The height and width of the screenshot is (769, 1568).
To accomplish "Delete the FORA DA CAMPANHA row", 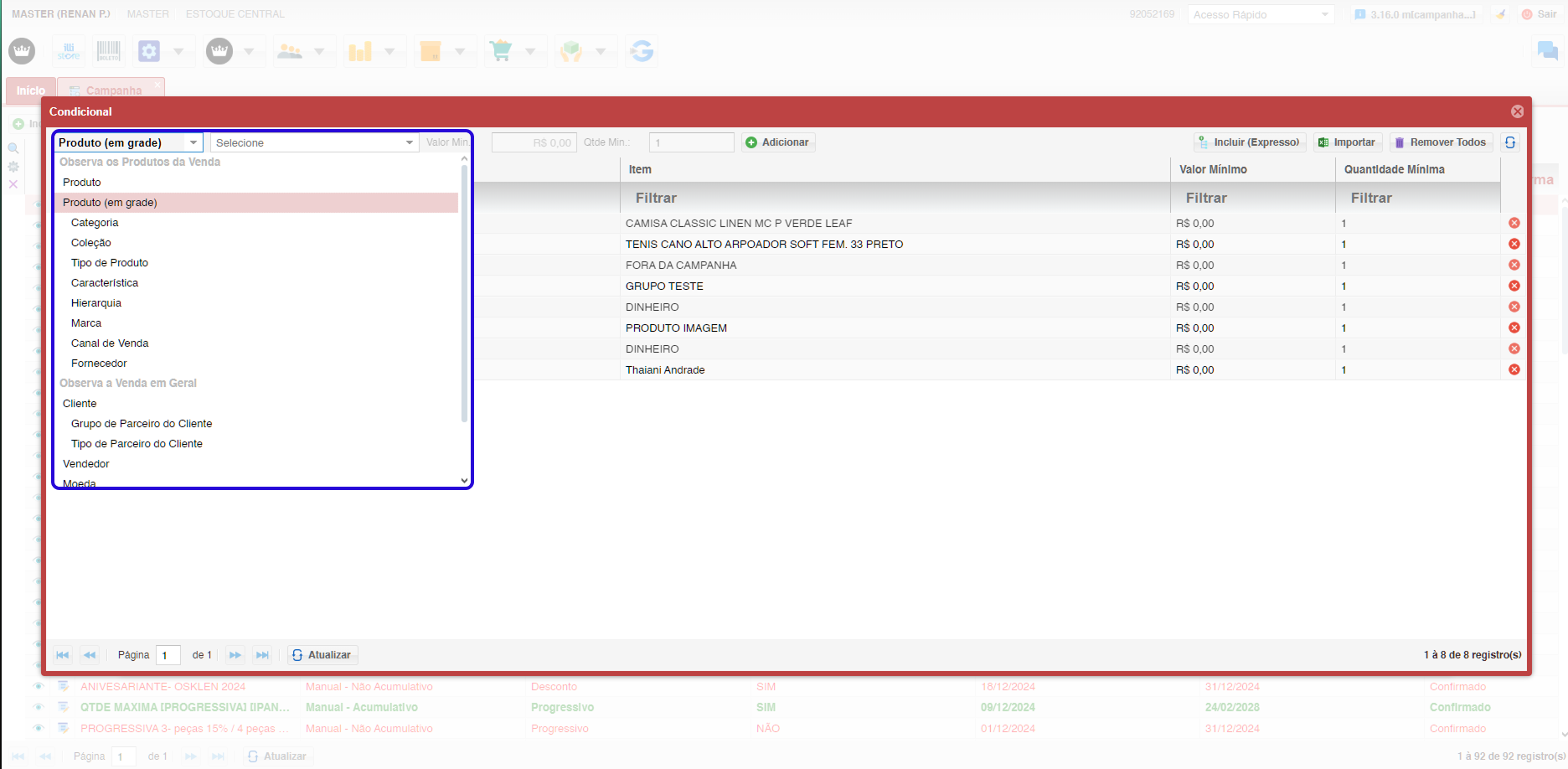I will pyautogui.click(x=1514, y=265).
